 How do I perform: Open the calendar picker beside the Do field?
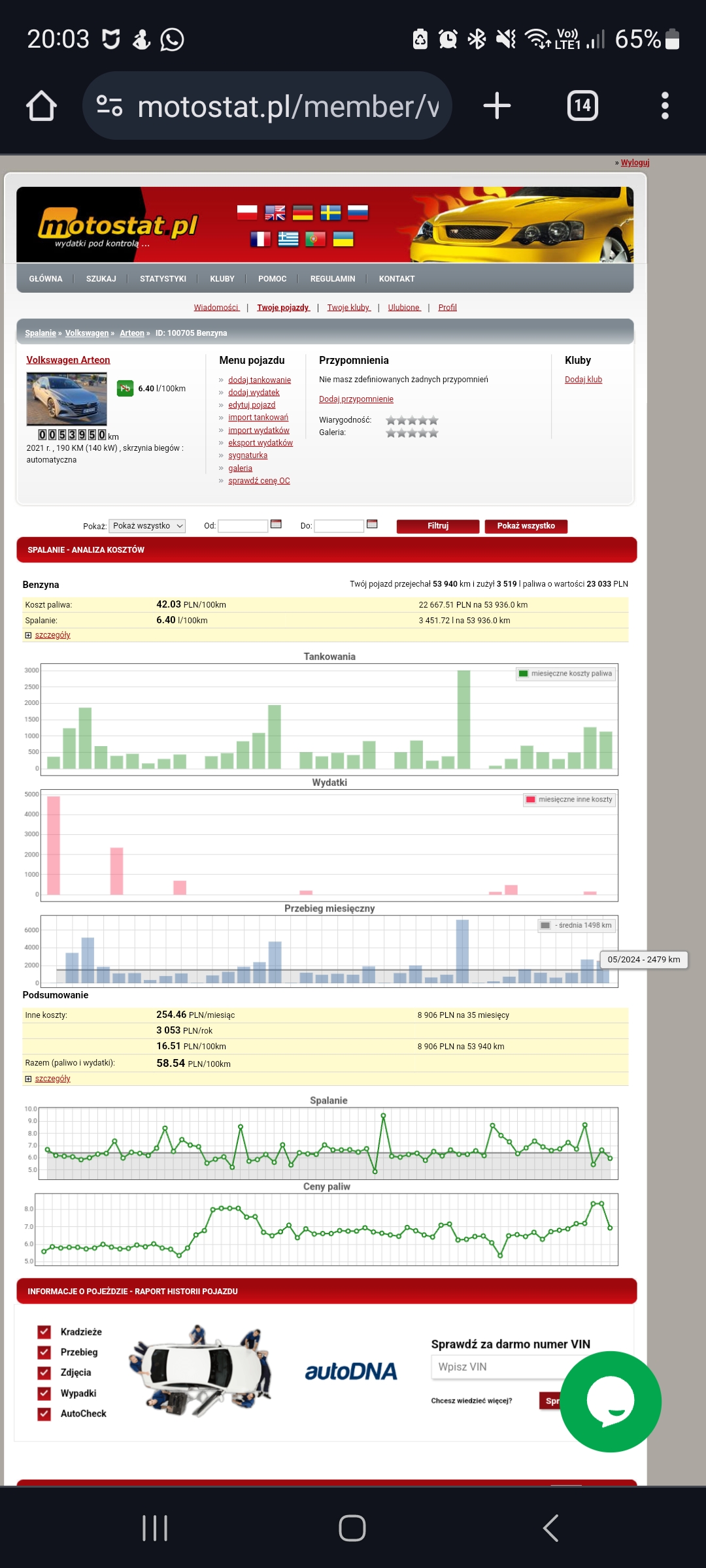click(x=372, y=525)
